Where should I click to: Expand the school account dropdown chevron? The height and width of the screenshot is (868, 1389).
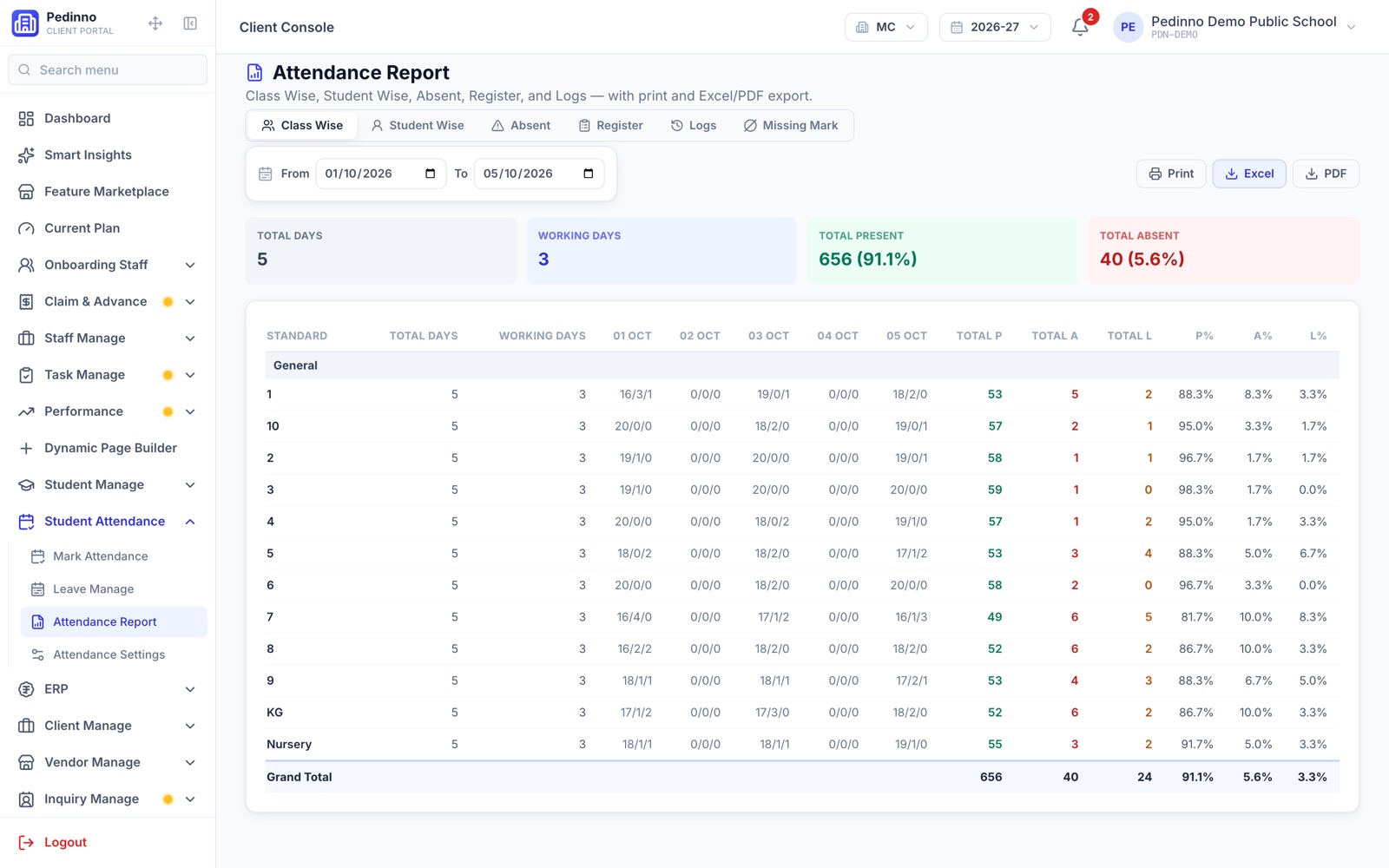[x=1351, y=27]
